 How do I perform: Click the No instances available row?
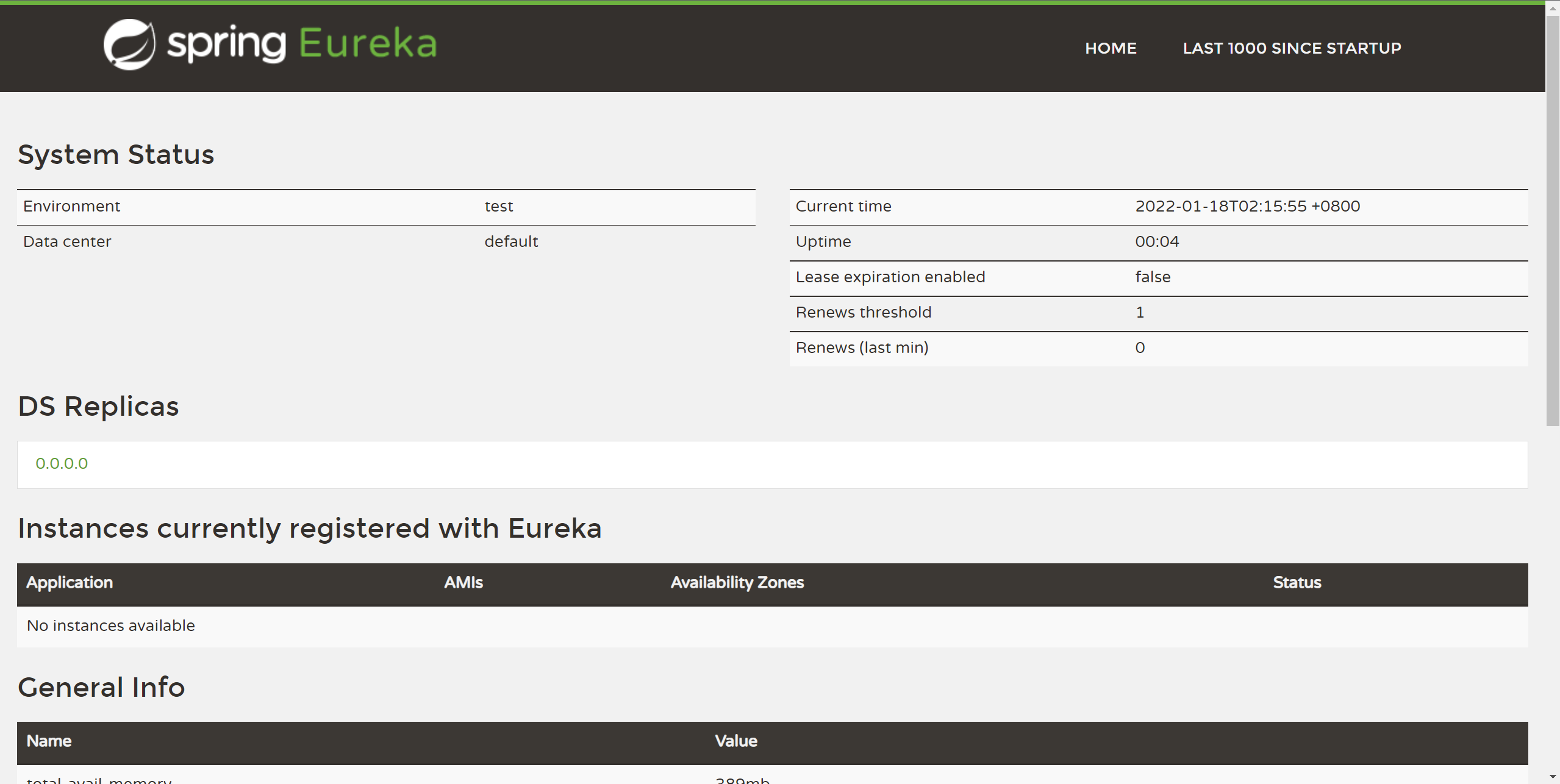click(x=111, y=625)
